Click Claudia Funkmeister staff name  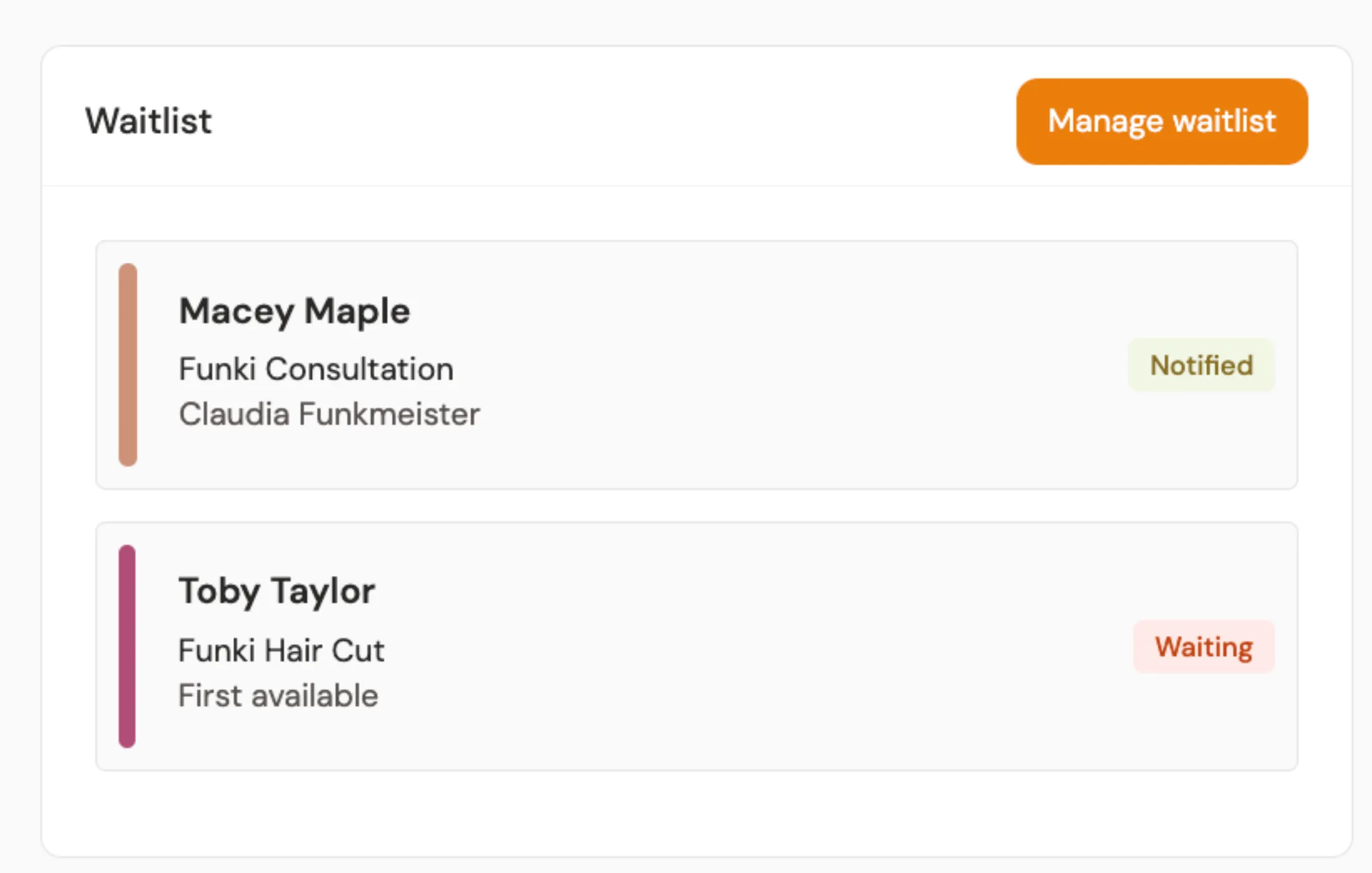329,414
